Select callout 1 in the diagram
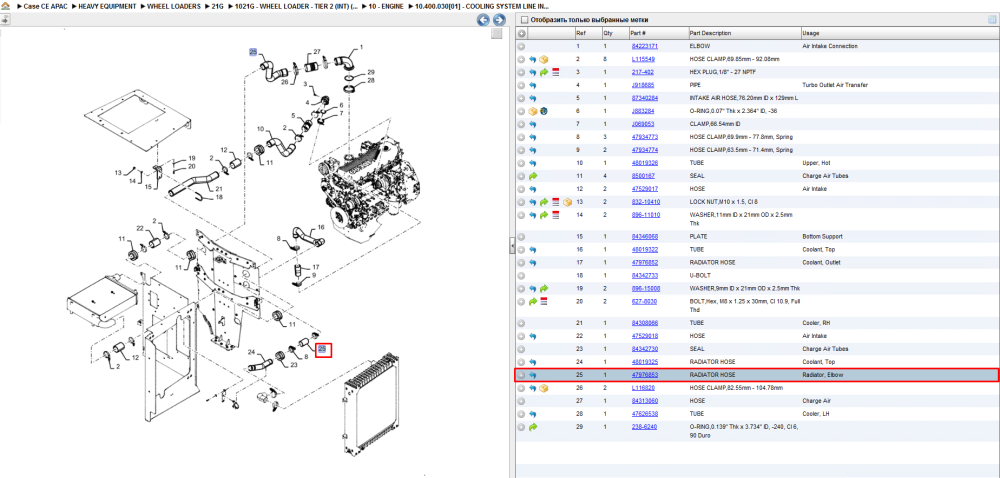Screen dimensions: 1000x478 click(362, 47)
